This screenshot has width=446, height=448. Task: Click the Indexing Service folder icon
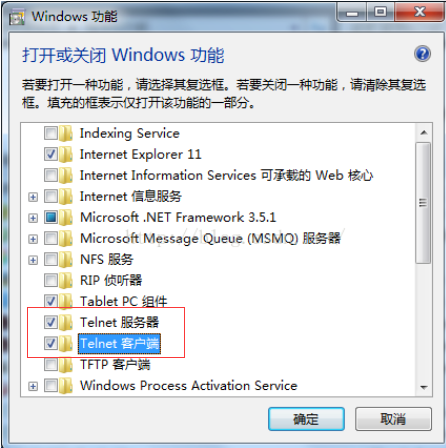[x=66, y=133]
